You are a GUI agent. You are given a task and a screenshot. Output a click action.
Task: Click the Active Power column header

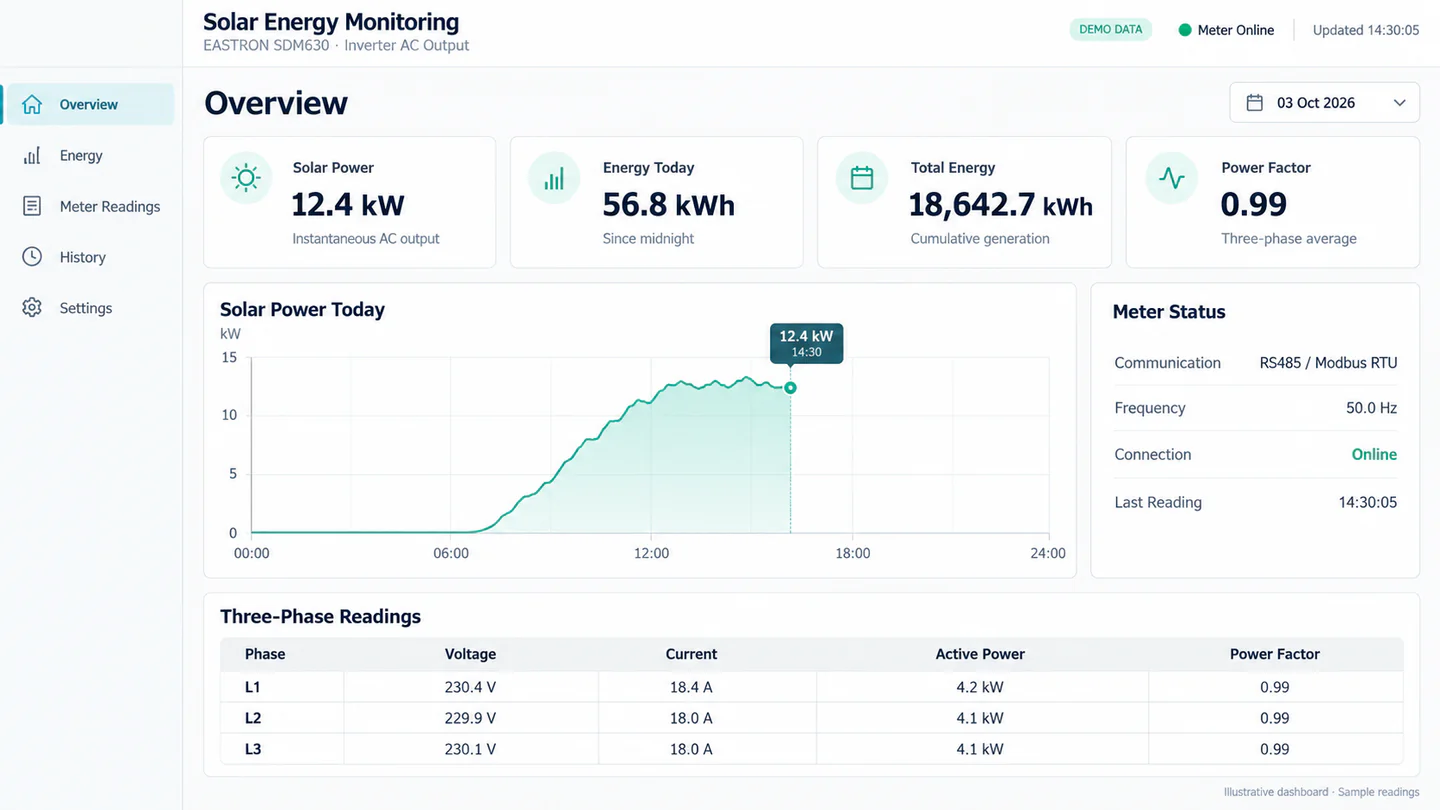(980, 654)
